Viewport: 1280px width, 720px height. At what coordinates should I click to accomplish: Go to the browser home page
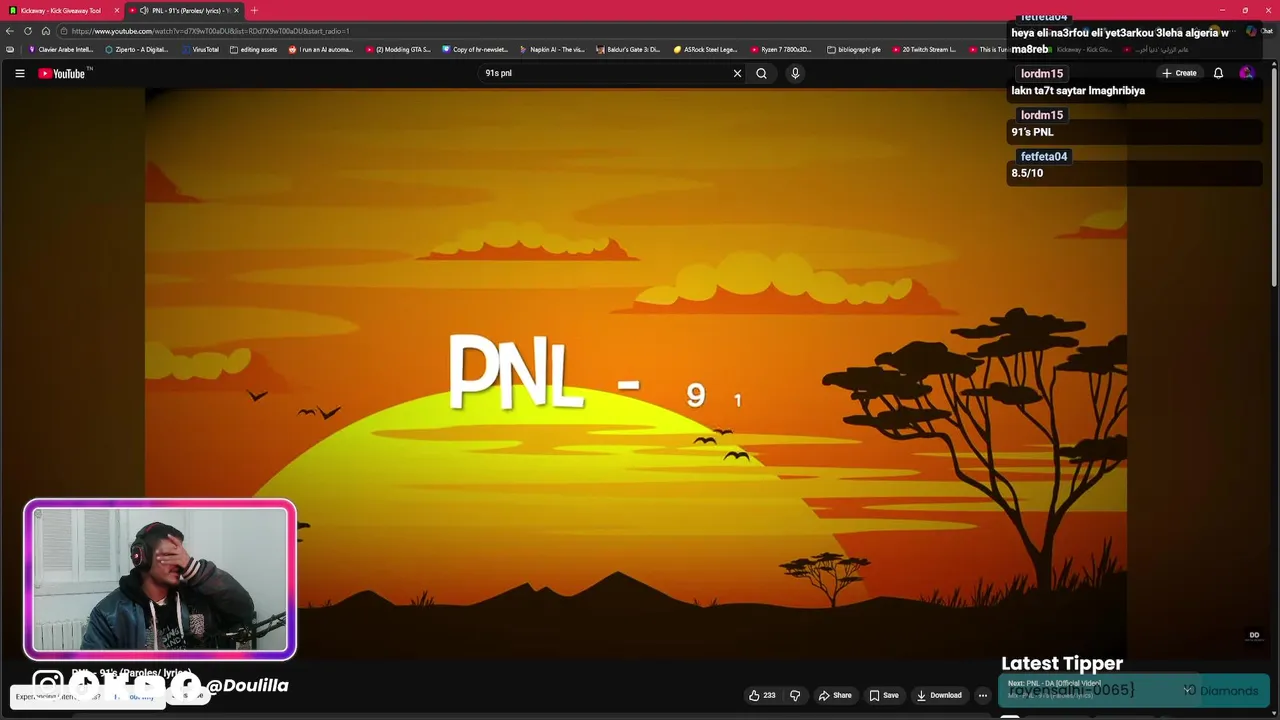coord(45,31)
